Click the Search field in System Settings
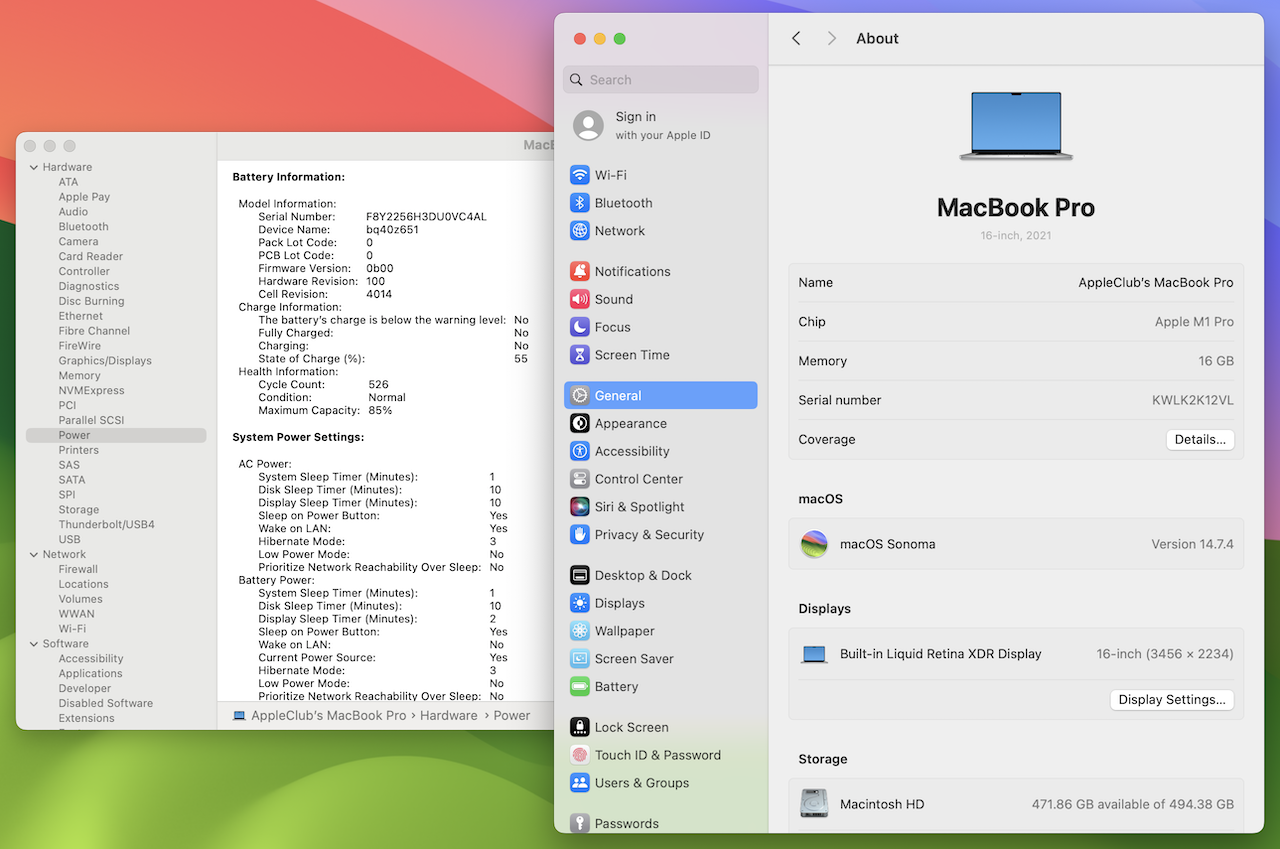This screenshot has height=849, width=1280. [x=661, y=80]
